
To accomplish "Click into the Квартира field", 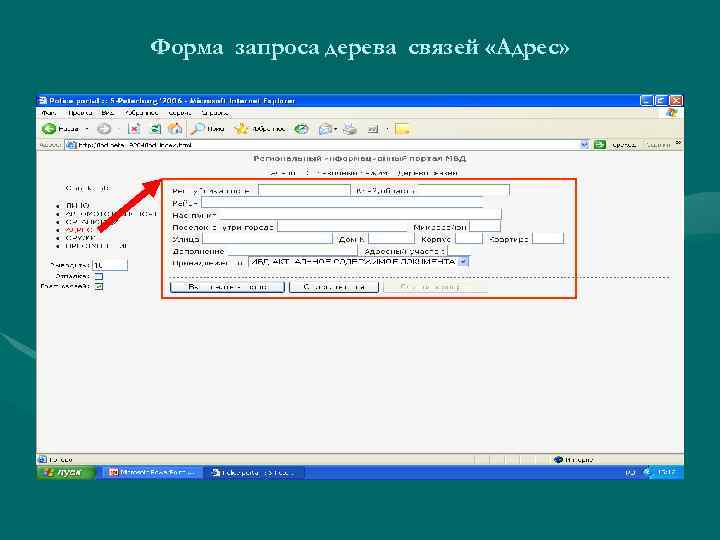I will point(548,239).
